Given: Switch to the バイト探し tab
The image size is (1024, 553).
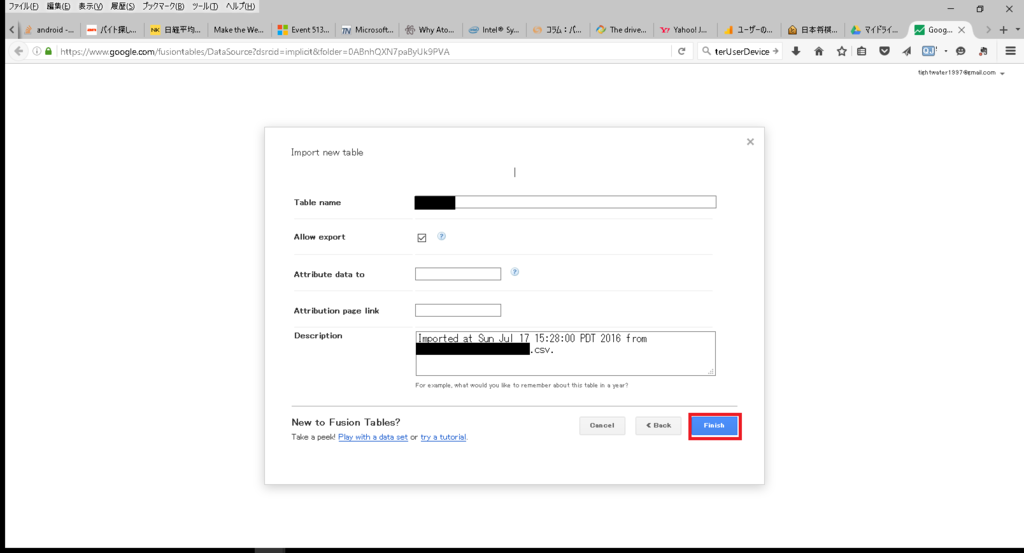Looking at the screenshot, I should 112,30.
